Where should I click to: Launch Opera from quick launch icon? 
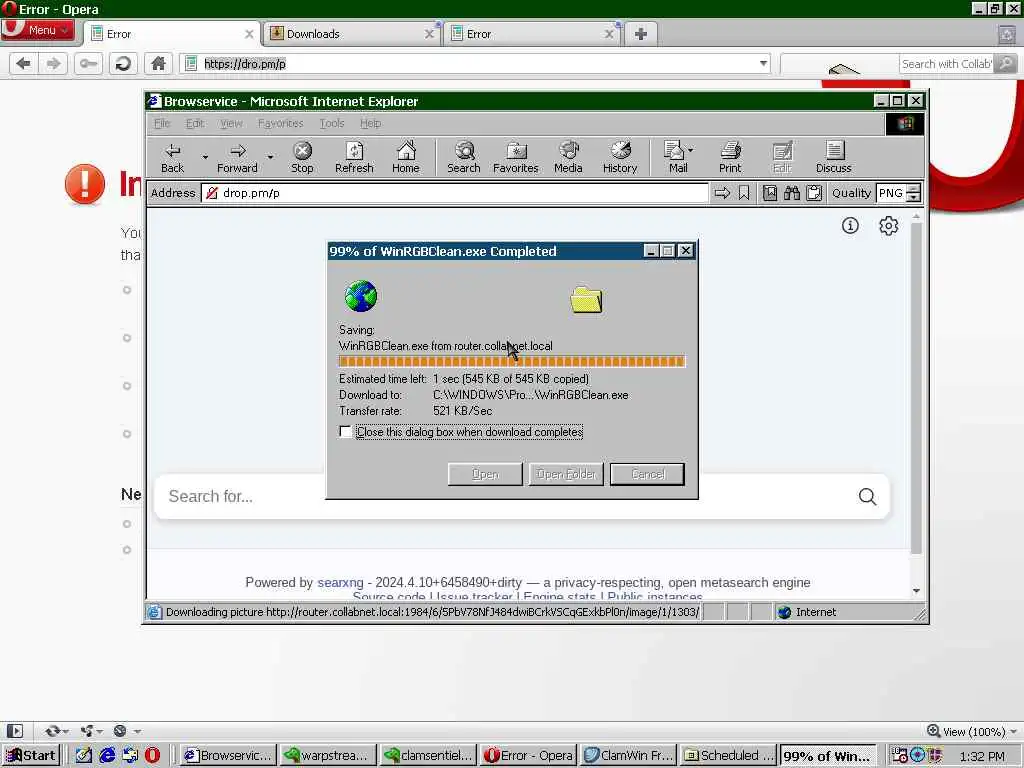pyautogui.click(x=152, y=756)
